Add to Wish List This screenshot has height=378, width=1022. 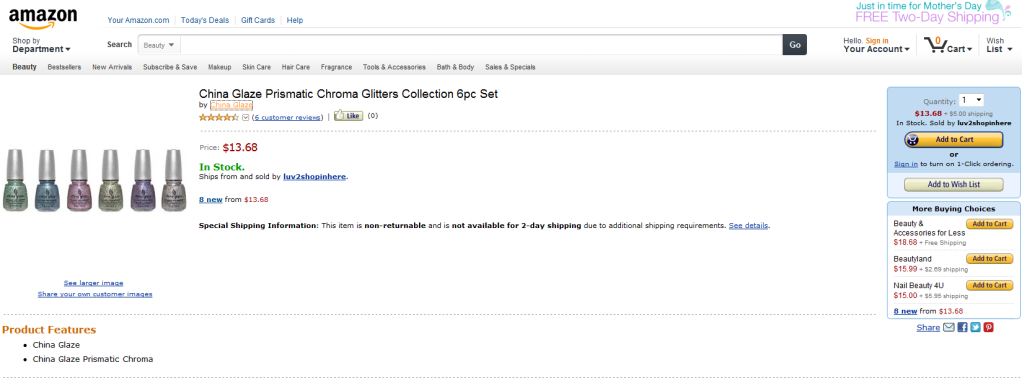954,184
